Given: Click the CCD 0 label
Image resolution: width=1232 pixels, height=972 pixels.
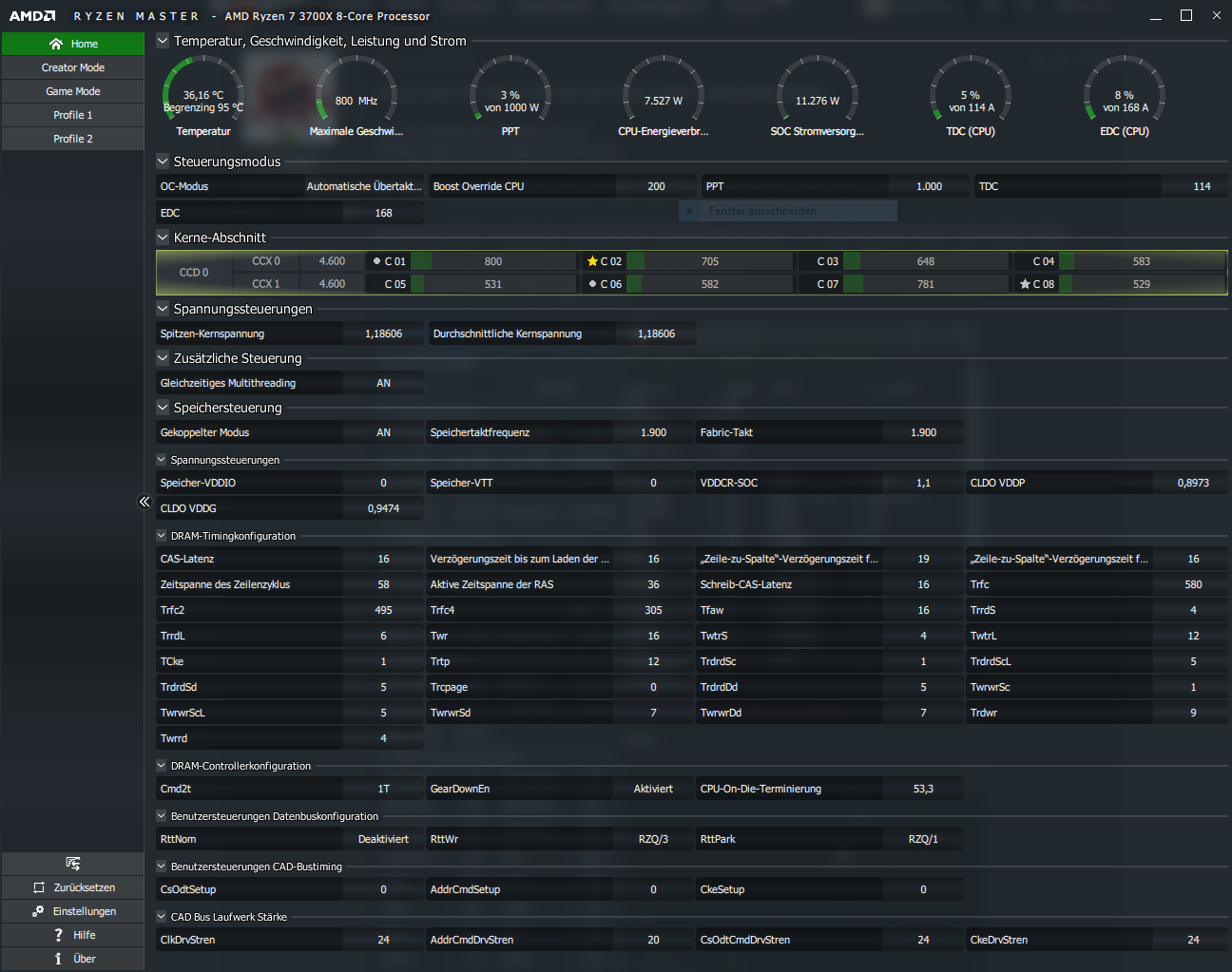Looking at the screenshot, I should coord(194,273).
